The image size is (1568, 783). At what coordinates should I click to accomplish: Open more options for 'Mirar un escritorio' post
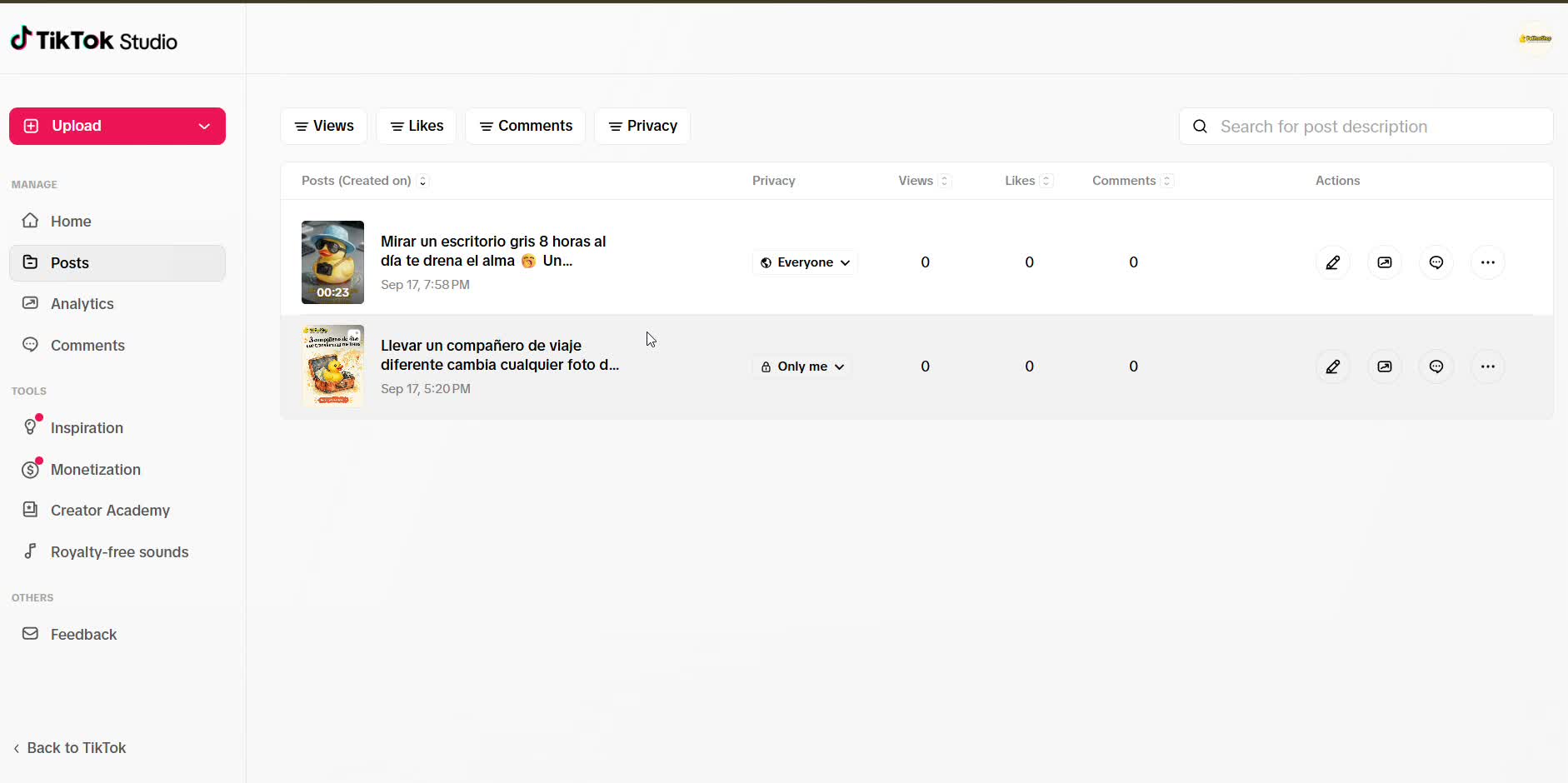pos(1488,262)
